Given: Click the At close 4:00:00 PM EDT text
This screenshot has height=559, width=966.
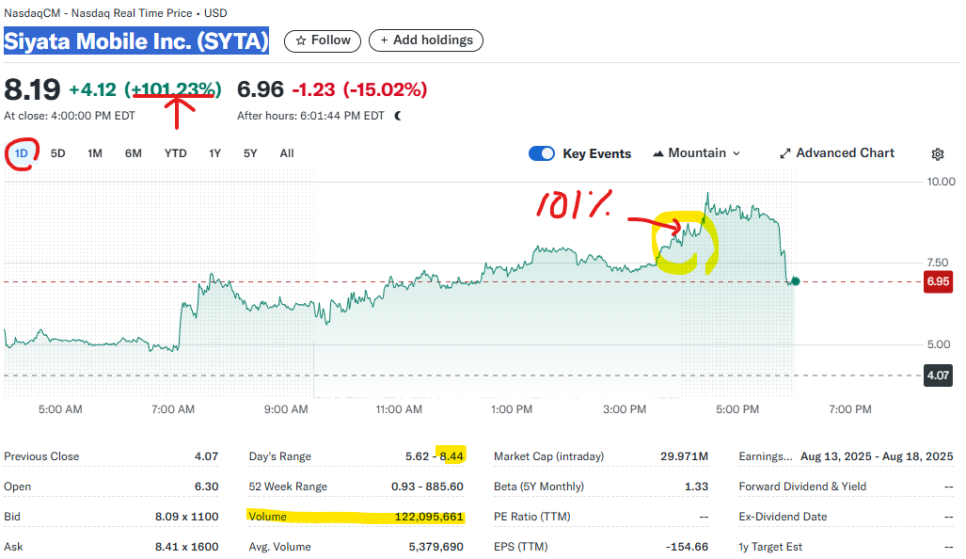Looking at the screenshot, I should click(70, 116).
